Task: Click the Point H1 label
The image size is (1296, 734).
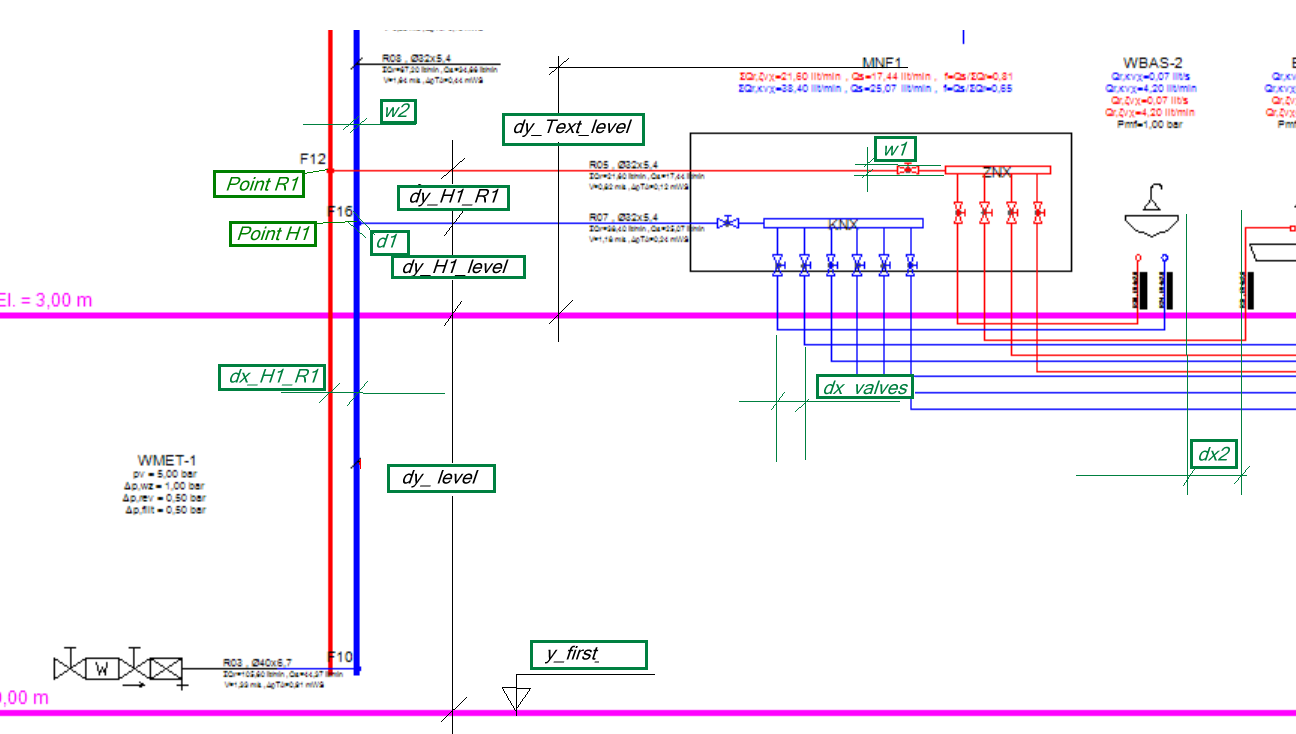Action: [273, 234]
